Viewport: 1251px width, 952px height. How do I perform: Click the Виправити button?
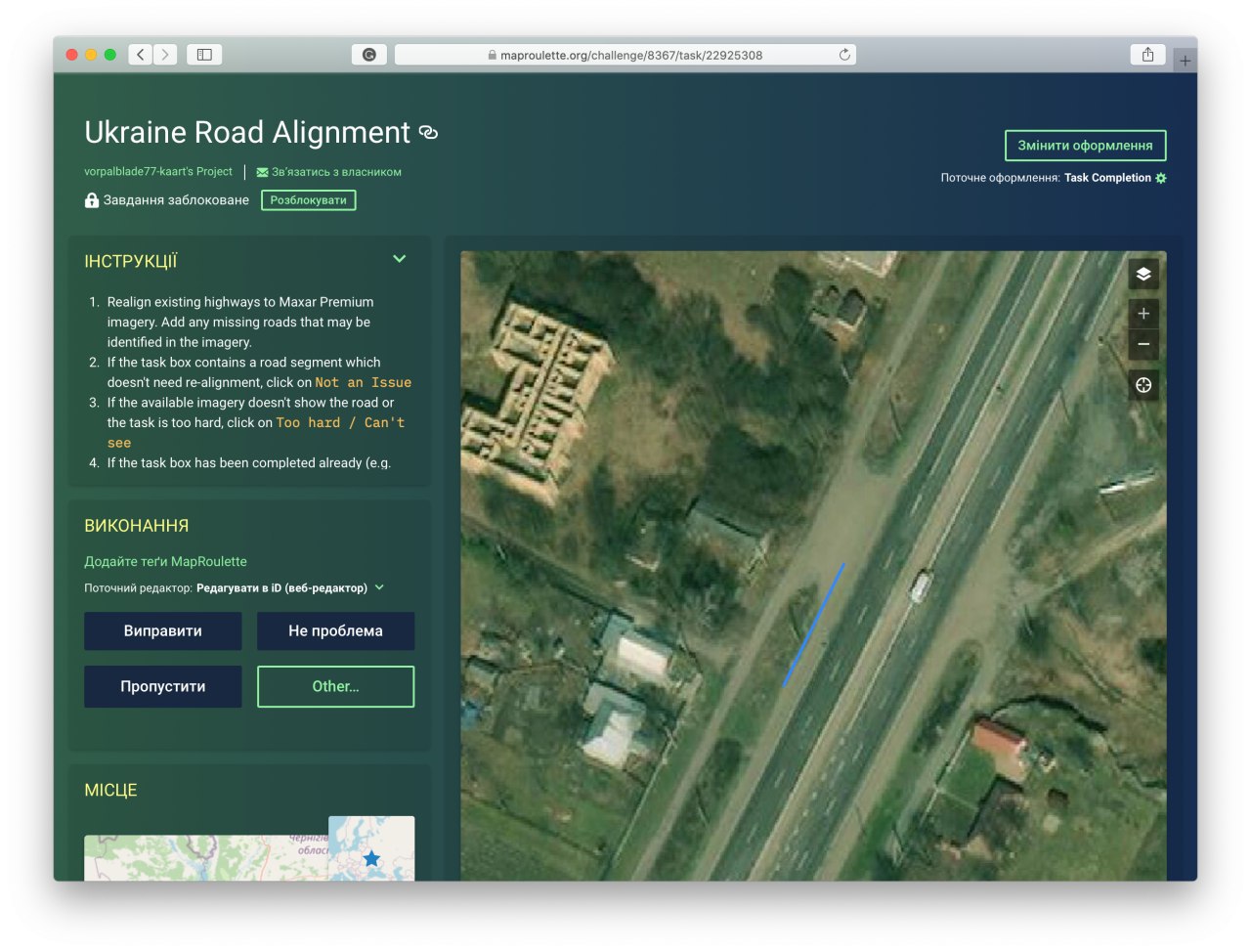pyautogui.click(x=162, y=631)
